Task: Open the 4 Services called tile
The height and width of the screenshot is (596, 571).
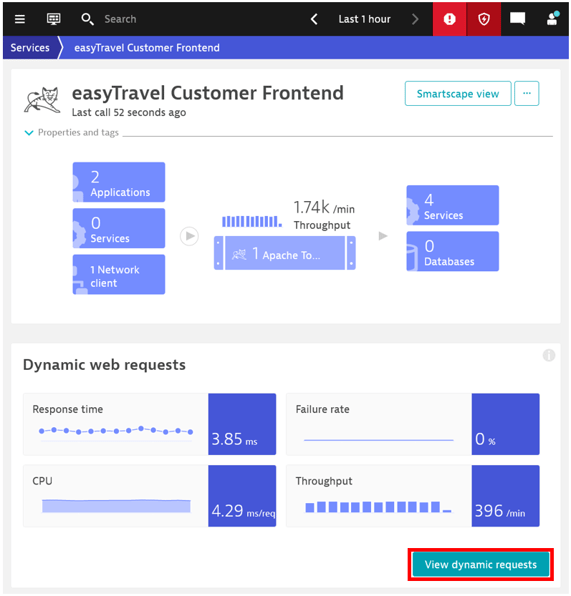Action: coord(452,205)
